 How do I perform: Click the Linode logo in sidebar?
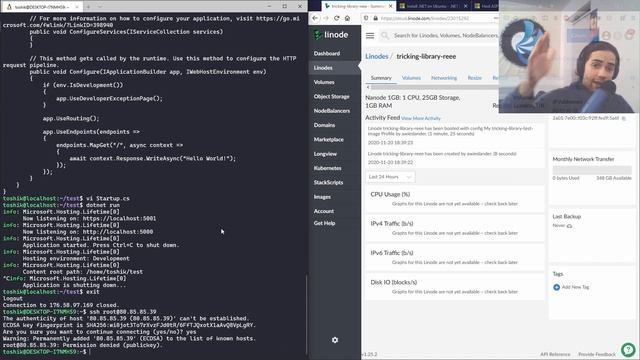(331, 35)
